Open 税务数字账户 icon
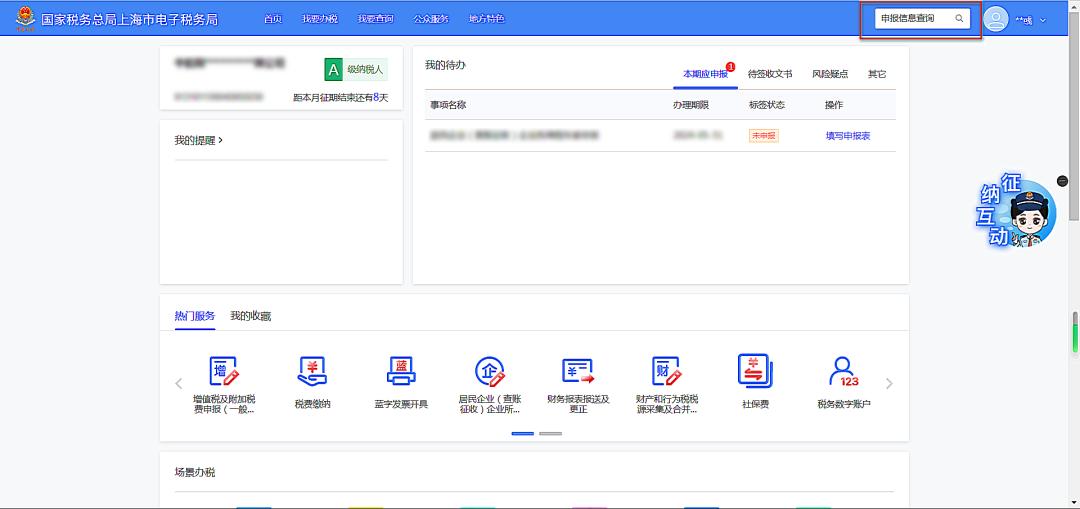The height and width of the screenshot is (509, 1080). [x=843, y=372]
